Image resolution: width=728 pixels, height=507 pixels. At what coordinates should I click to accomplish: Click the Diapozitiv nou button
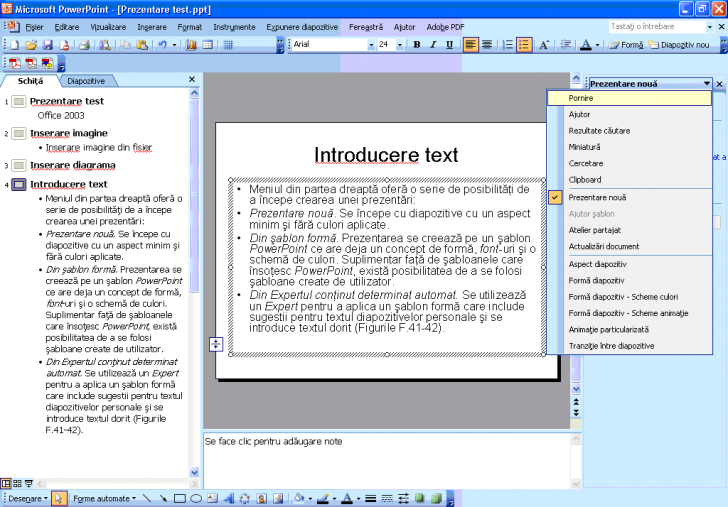coord(679,45)
